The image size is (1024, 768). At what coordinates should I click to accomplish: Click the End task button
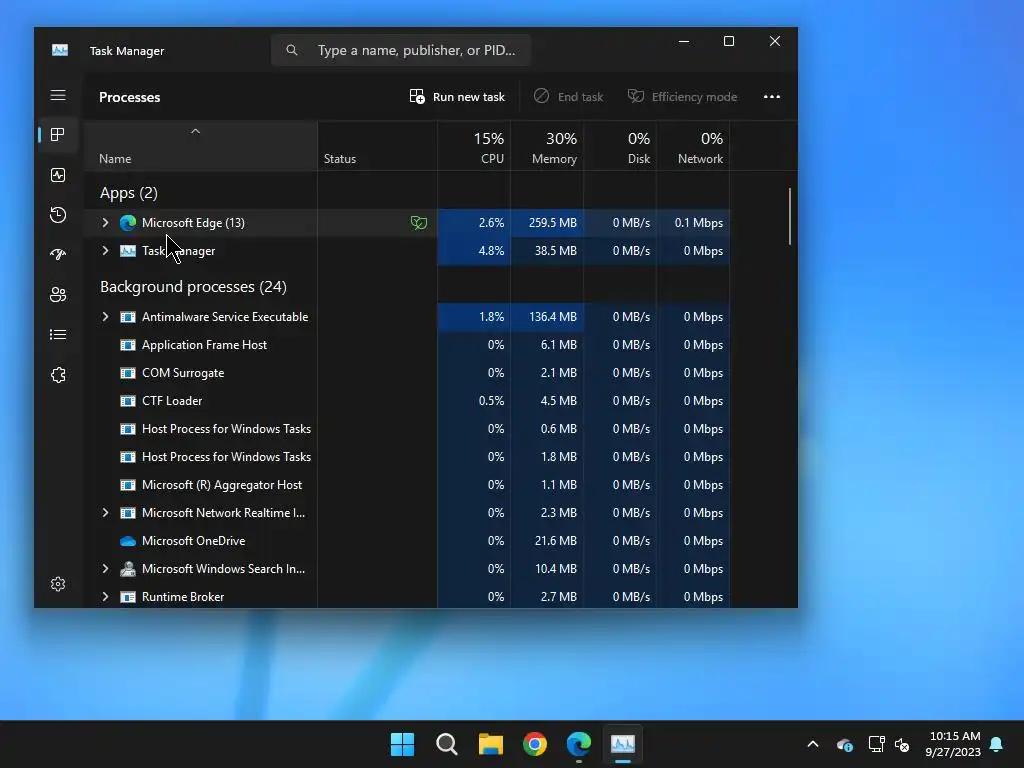568,97
